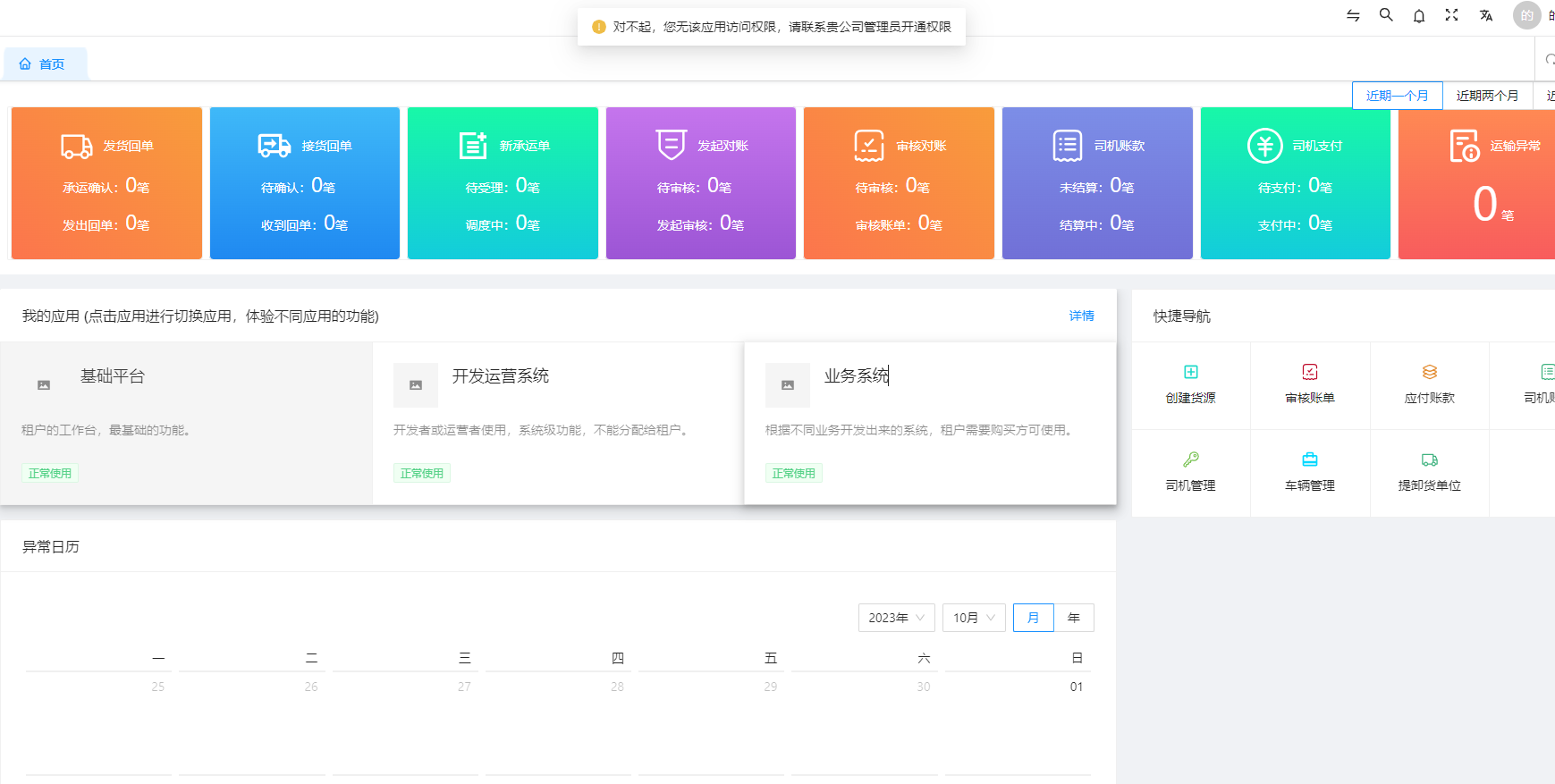This screenshot has width=1555, height=784.
Task: Click the 发起对账 shield icon
Action: coord(671,145)
